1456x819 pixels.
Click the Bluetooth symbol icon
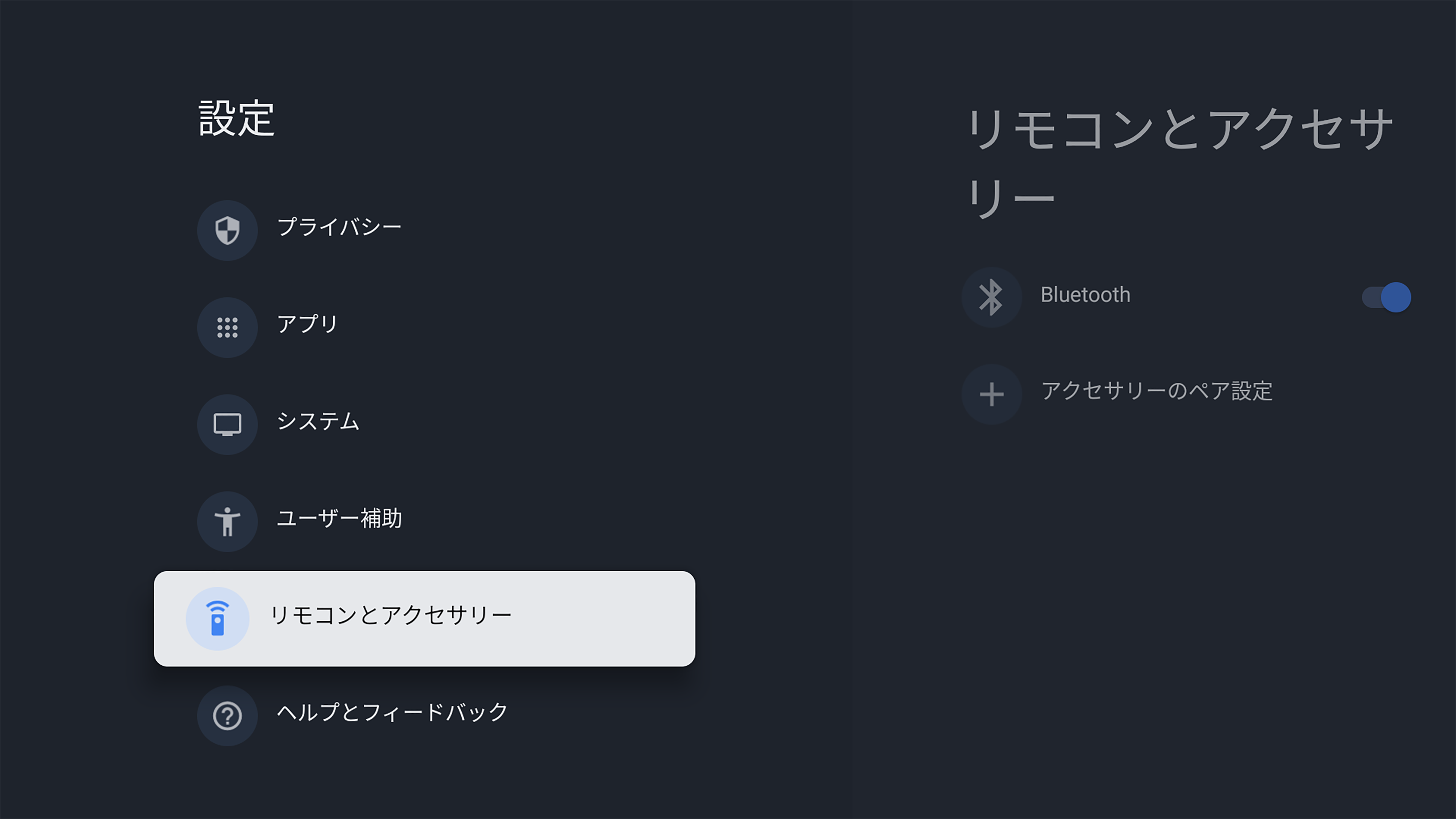pos(991,297)
